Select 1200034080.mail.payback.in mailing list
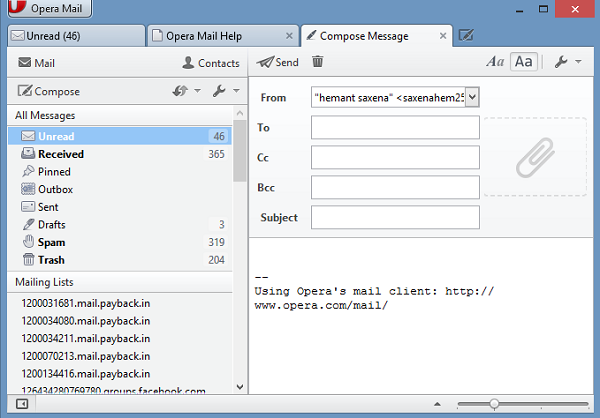The image size is (600, 418). click(x=86, y=321)
